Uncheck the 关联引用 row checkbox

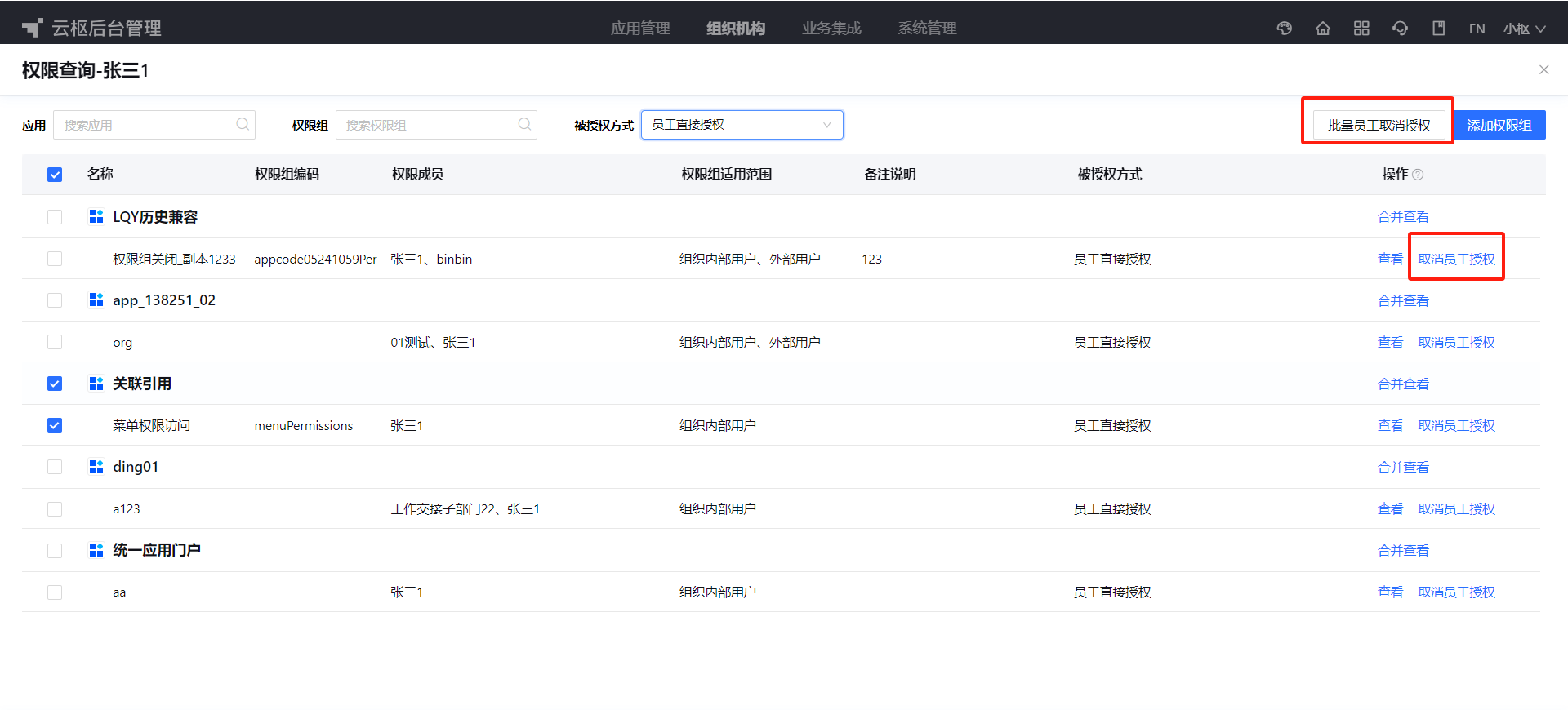pyautogui.click(x=55, y=384)
